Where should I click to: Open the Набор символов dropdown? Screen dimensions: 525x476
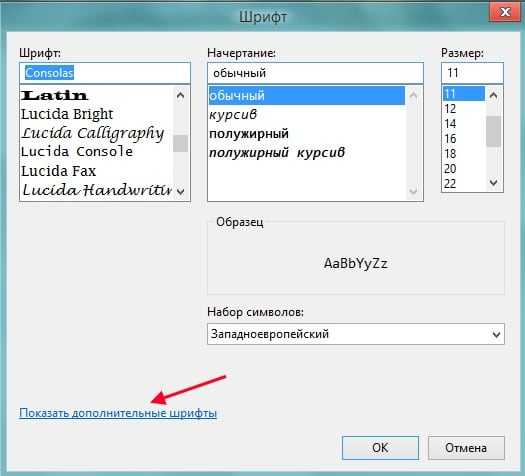point(356,334)
